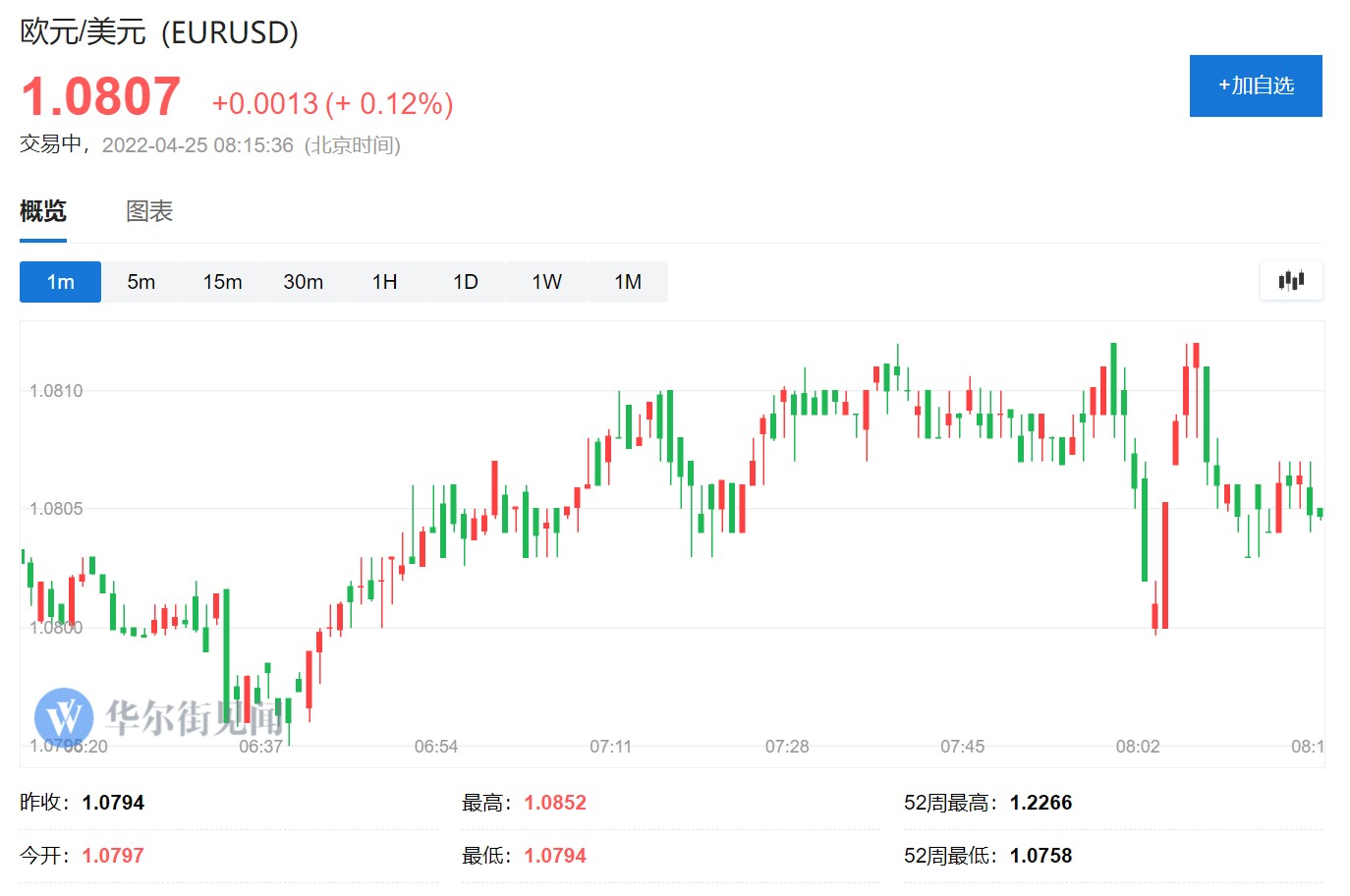This screenshot has height=896, width=1350.
Task: Select the 1W weekly timeframe
Action: [546, 282]
